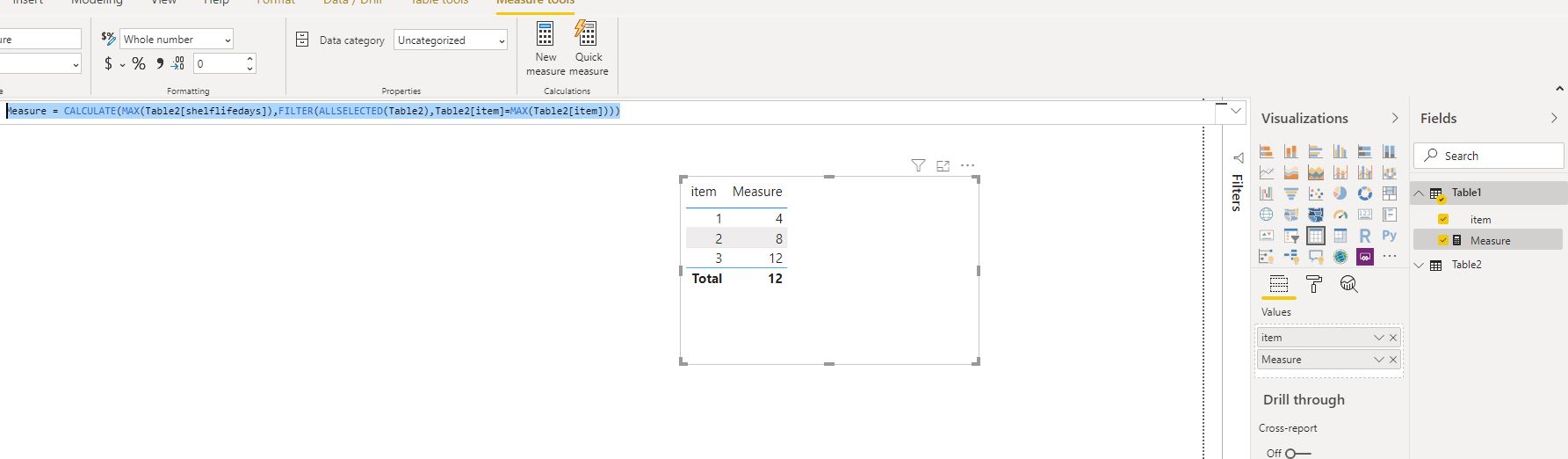The width and height of the screenshot is (1568, 459).
Task: Collapse the Fields pane chevron
Action: point(1554,118)
